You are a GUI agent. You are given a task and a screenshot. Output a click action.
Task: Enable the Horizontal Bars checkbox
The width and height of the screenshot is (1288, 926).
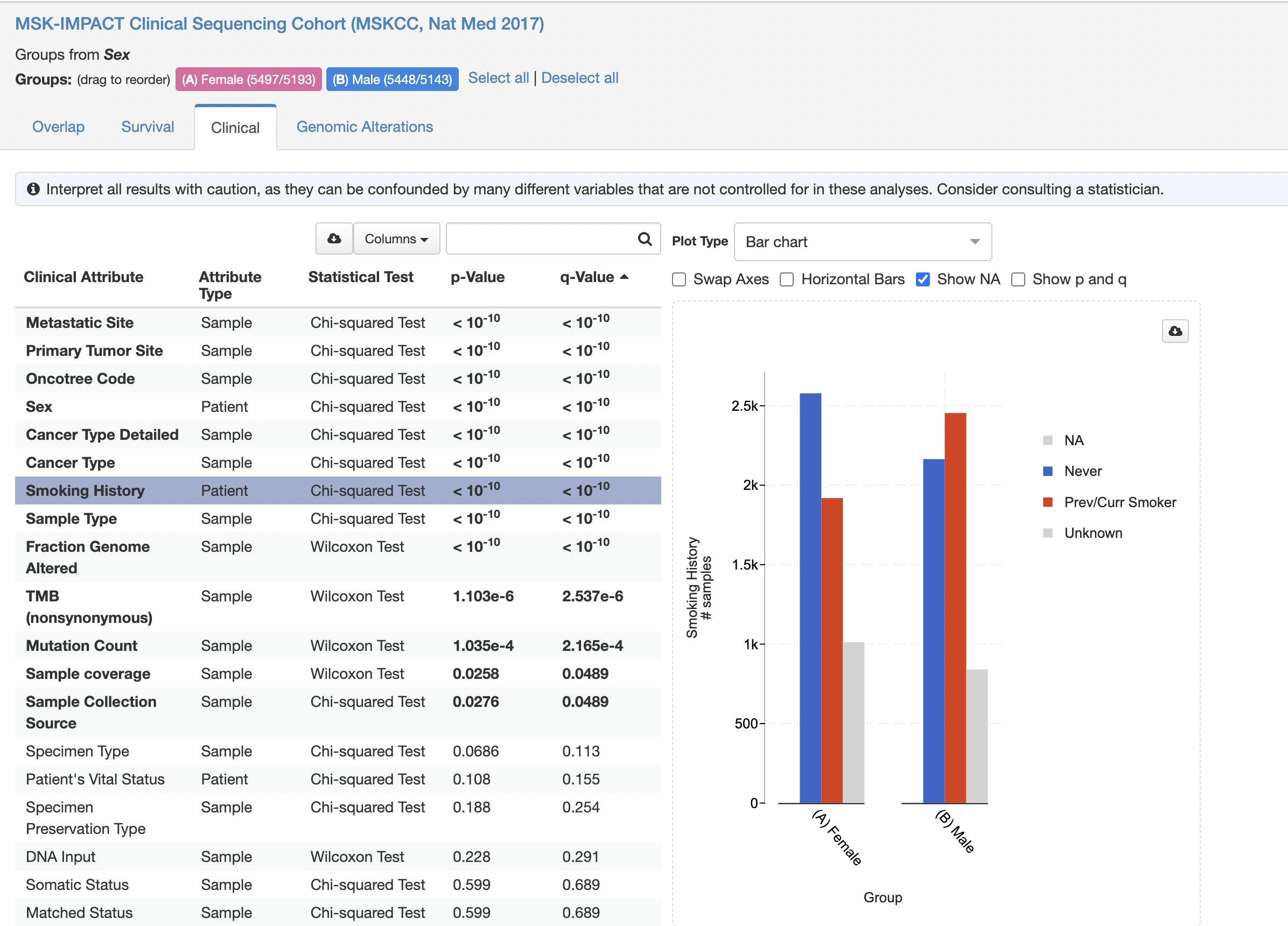coord(787,279)
